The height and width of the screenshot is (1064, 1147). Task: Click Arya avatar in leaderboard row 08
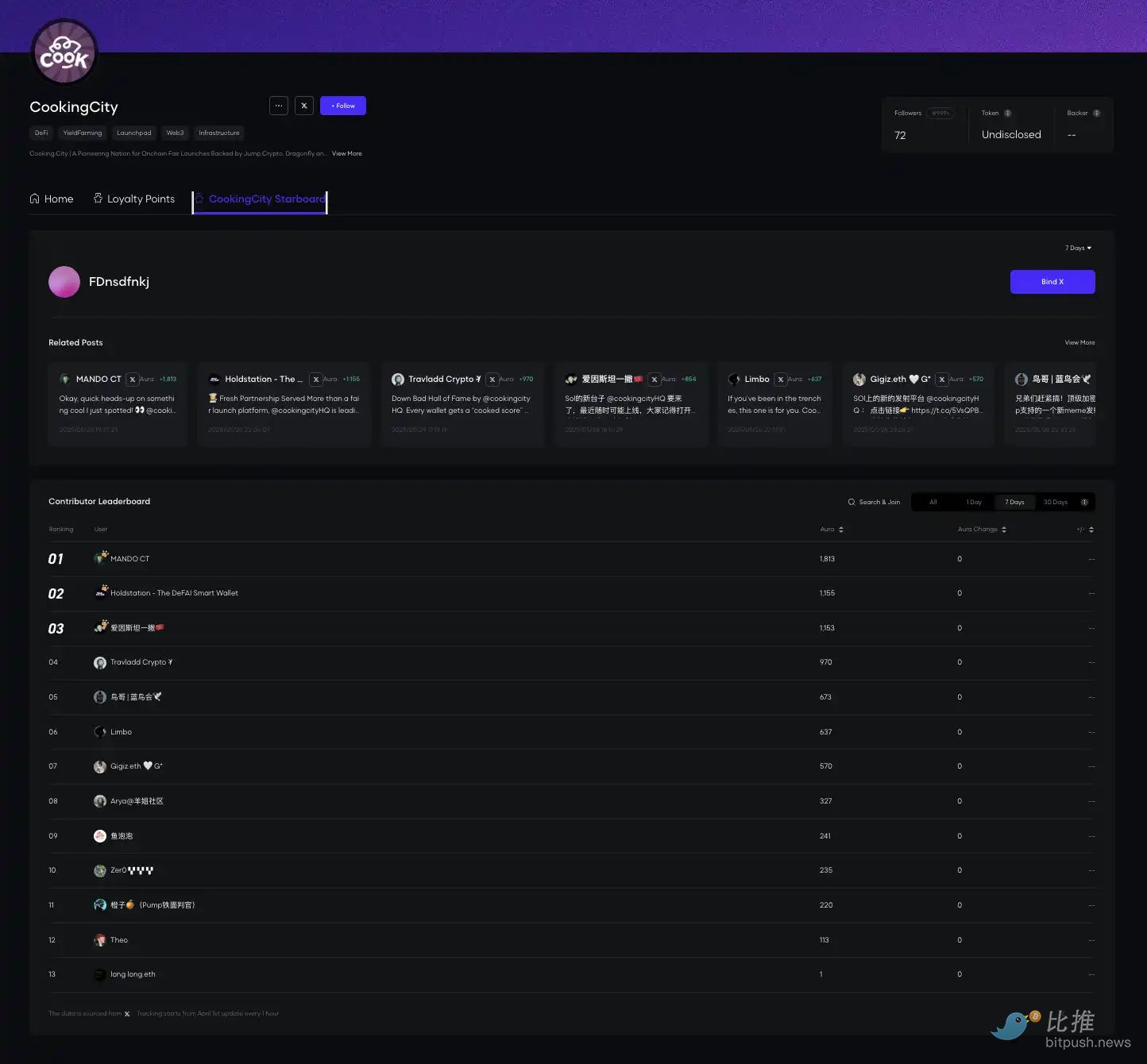pyautogui.click(x=100, y=801)
